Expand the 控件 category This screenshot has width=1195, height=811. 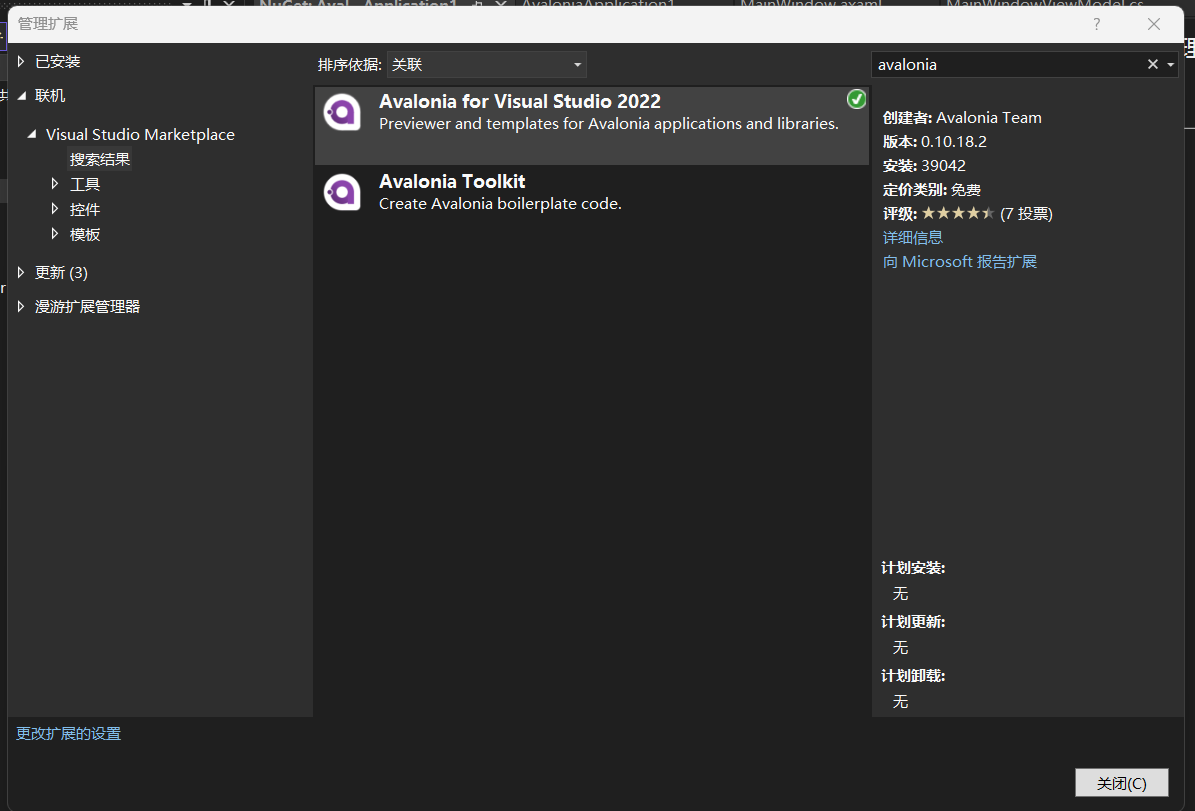click(x=55, y=208)
